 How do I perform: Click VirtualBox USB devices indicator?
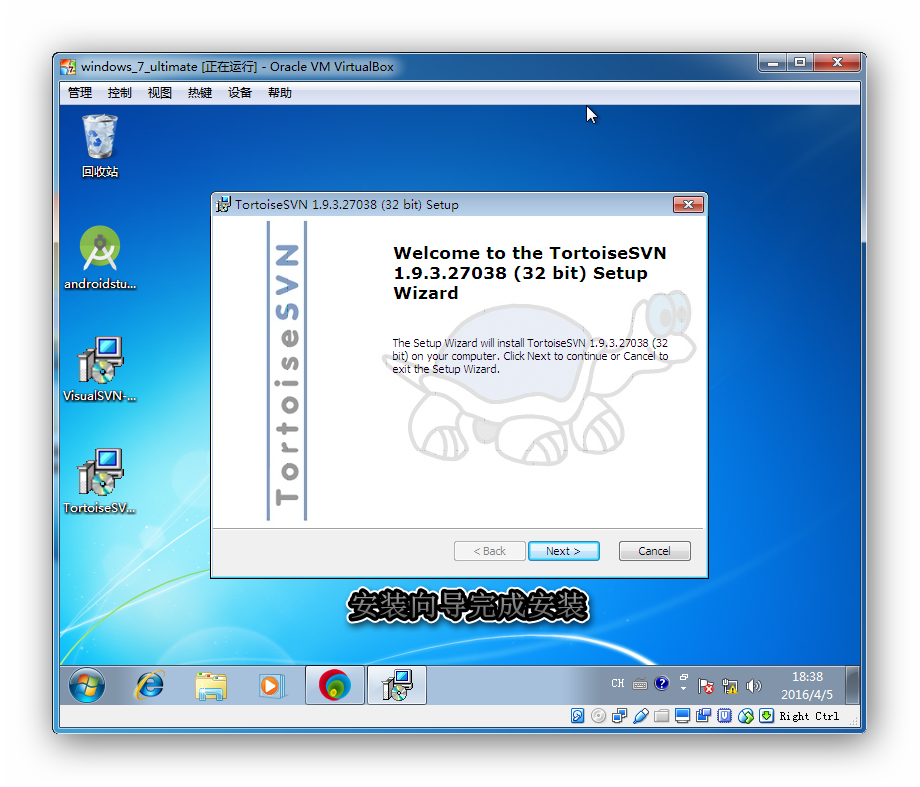point(641,715)
